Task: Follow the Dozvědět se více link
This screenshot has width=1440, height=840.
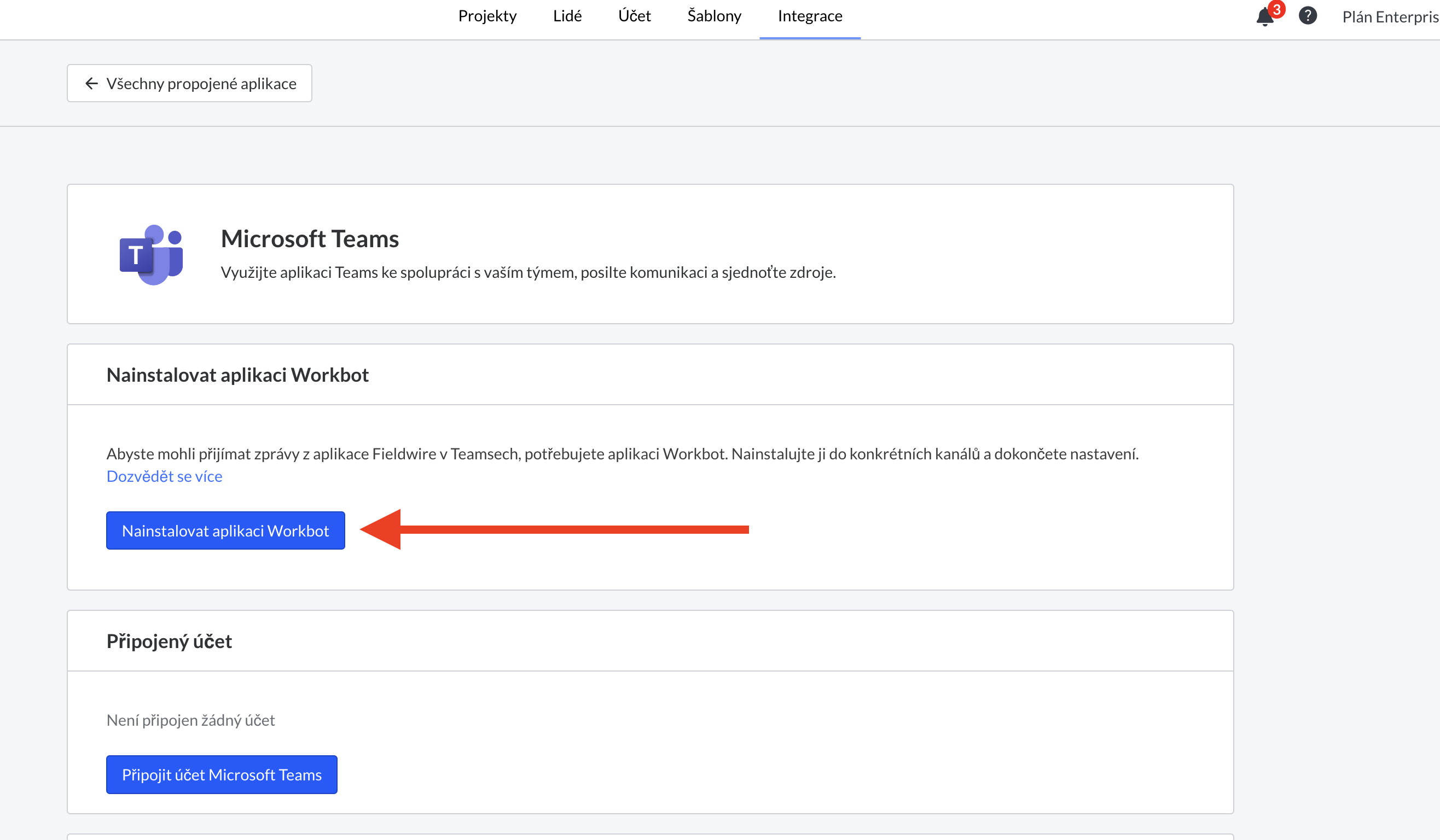Action: click(x=165, y=476)
